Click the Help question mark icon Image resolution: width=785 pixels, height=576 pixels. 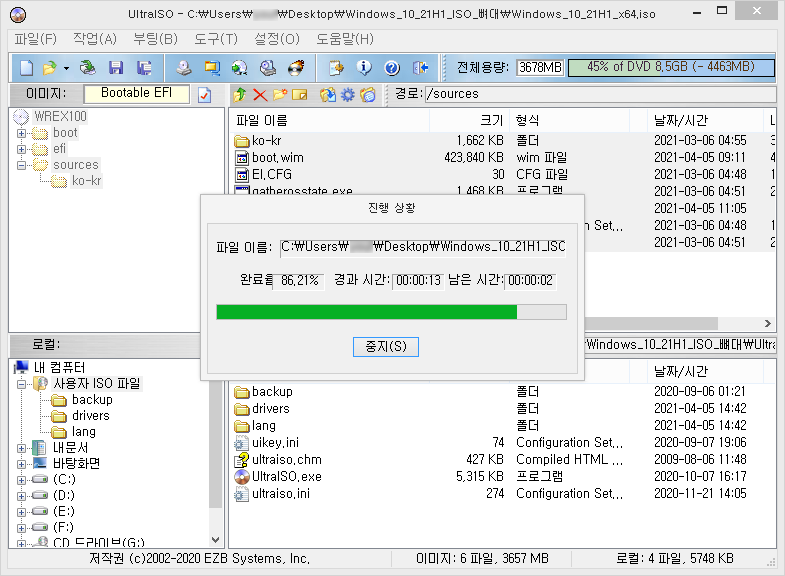tap(392, 68)
